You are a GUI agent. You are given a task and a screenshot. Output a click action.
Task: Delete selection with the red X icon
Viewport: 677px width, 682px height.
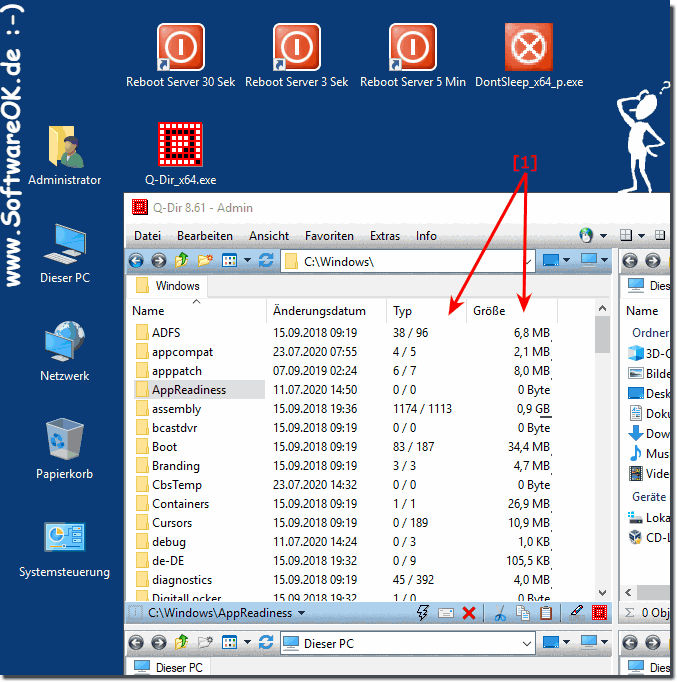point(469,613)
